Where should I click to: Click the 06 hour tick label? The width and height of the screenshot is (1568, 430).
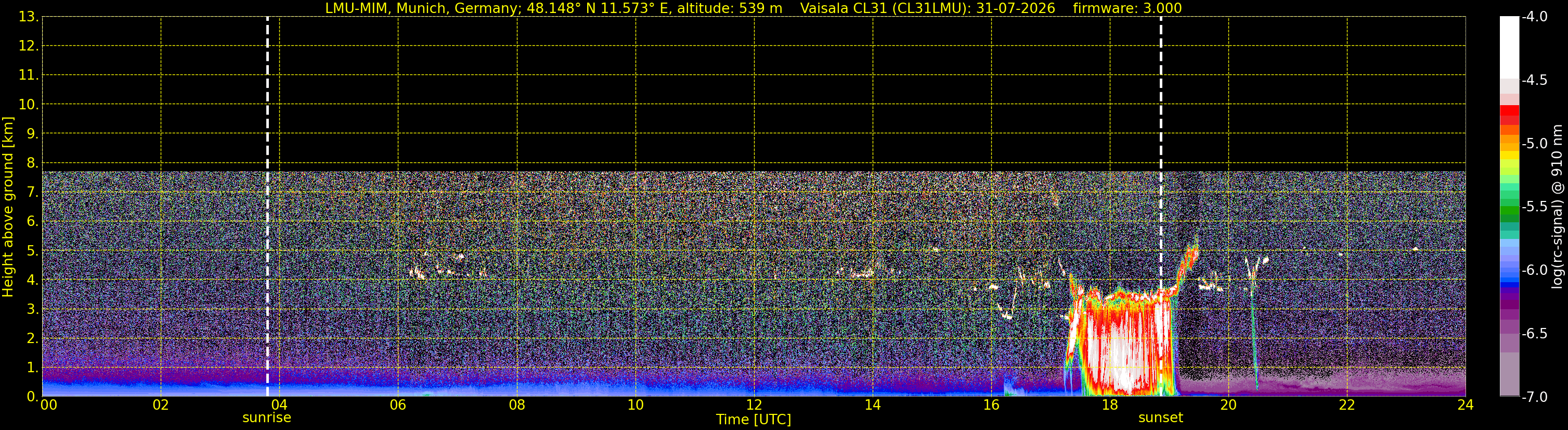[397, 405]
